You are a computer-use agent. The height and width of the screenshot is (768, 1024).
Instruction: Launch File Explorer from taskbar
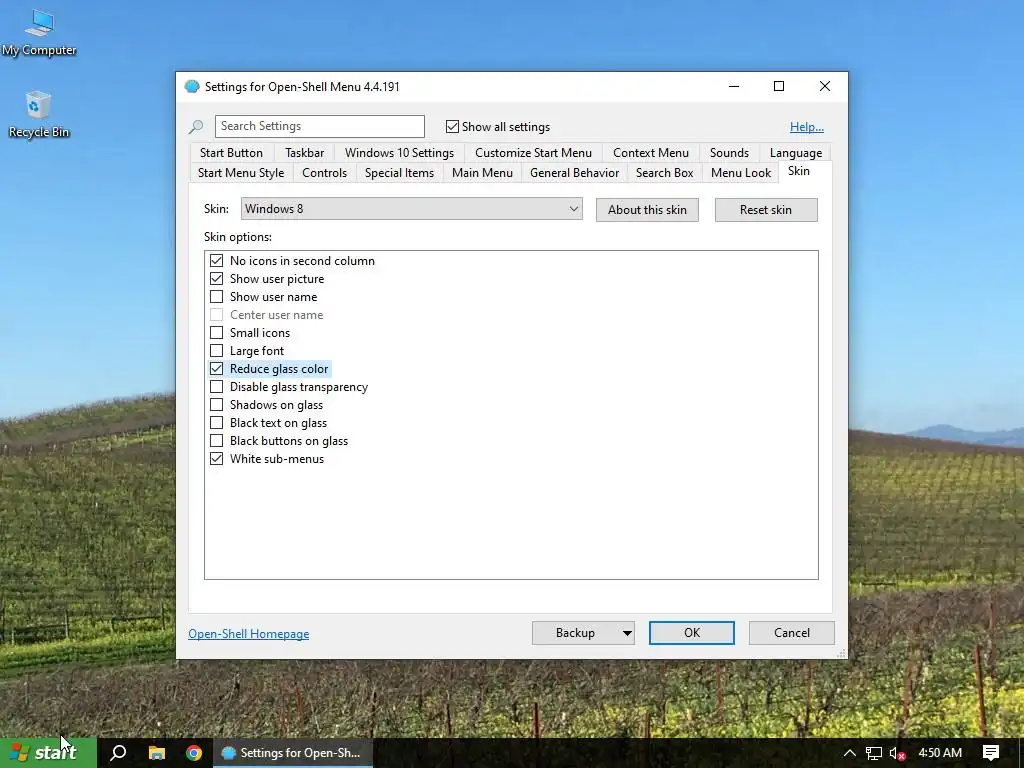(157, 753)
